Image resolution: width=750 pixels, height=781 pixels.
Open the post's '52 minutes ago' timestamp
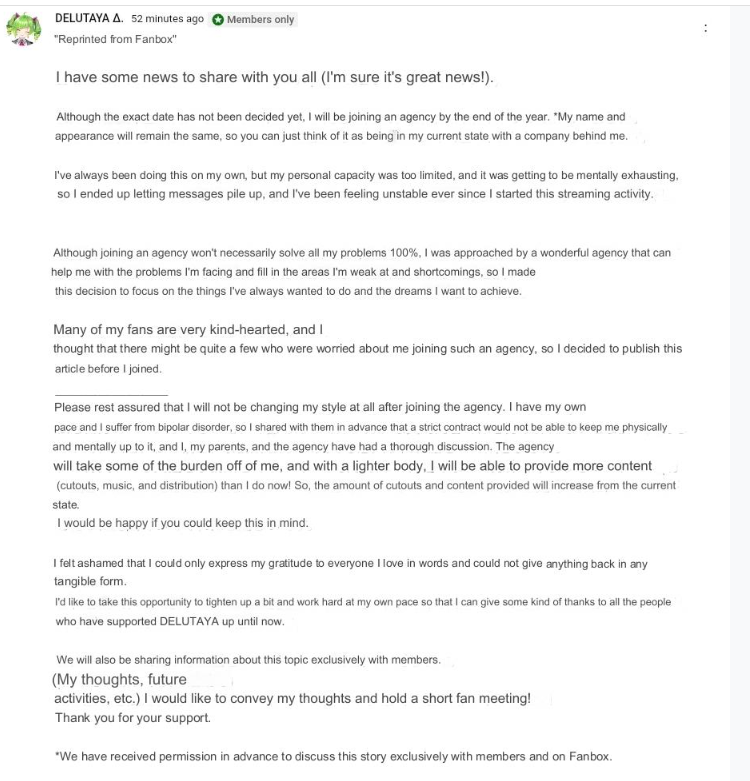[167, 19]
